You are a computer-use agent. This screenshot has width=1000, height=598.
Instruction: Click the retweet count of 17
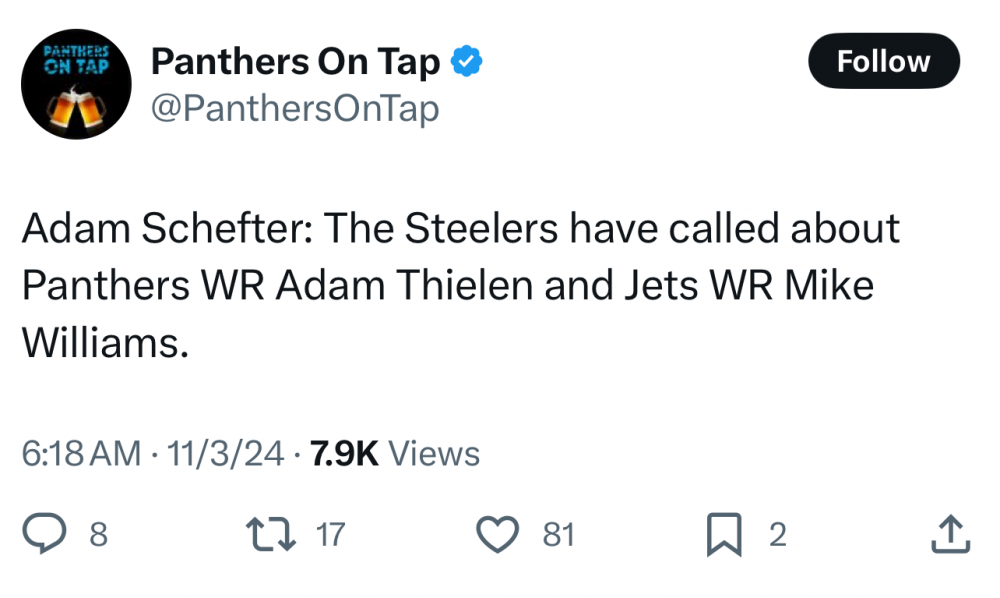click(x=330, y=535)
